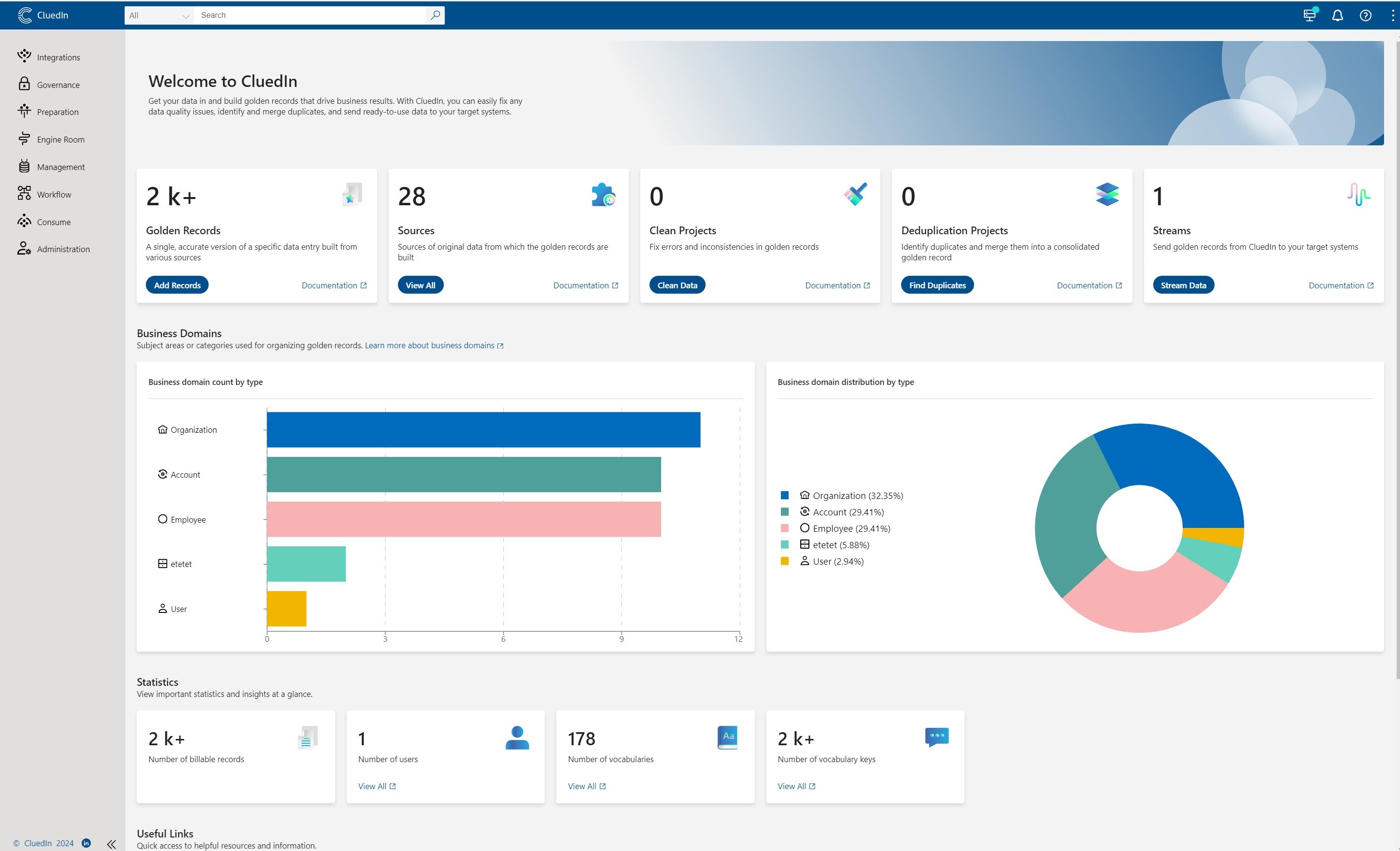Image resolution: width=1400 pixels, height=851 pixels.
Task: Click the Employee pink legend swatch
Action: [x=785, y=528]
